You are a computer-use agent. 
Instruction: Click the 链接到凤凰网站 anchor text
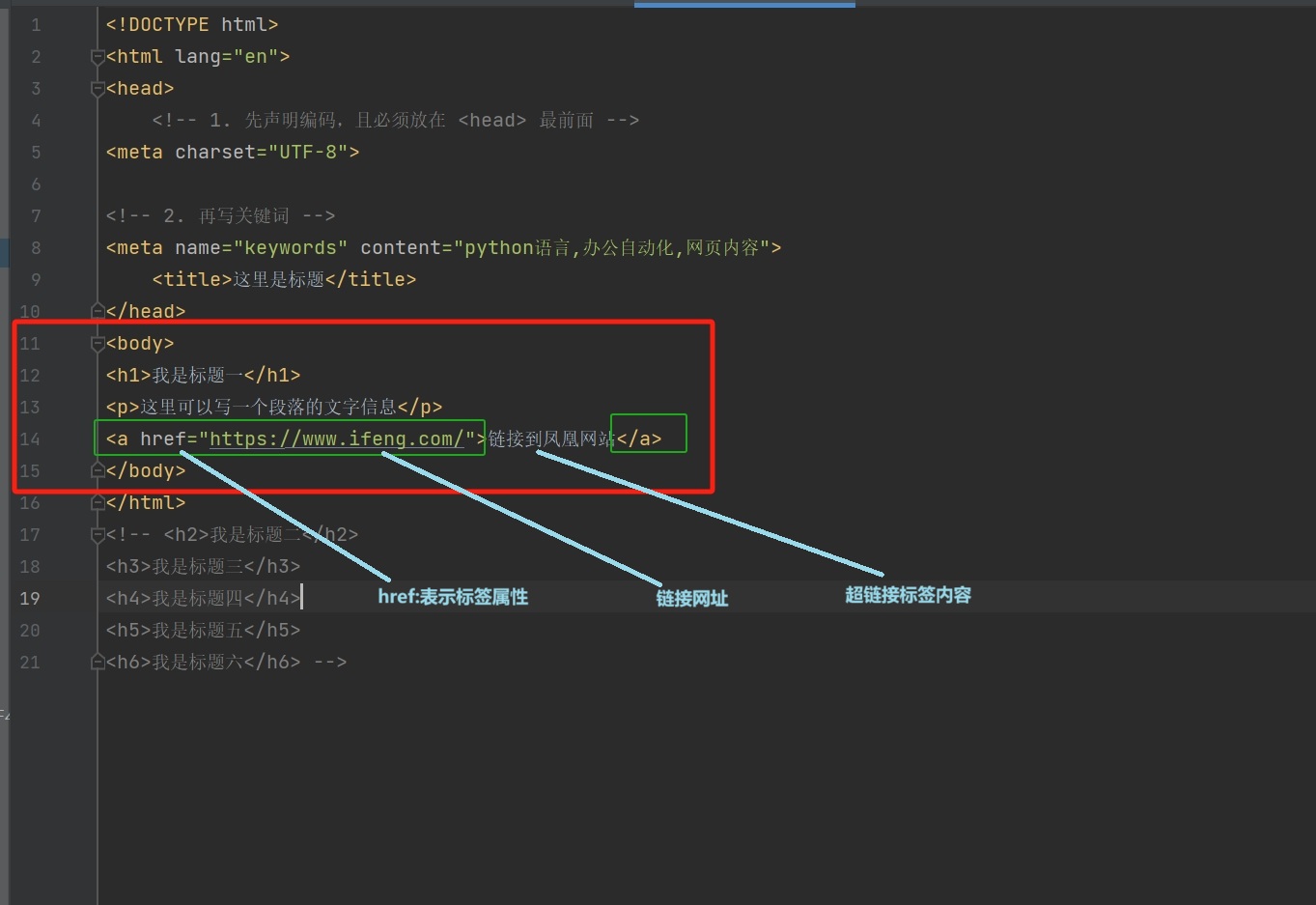click(x=550, y=438)
